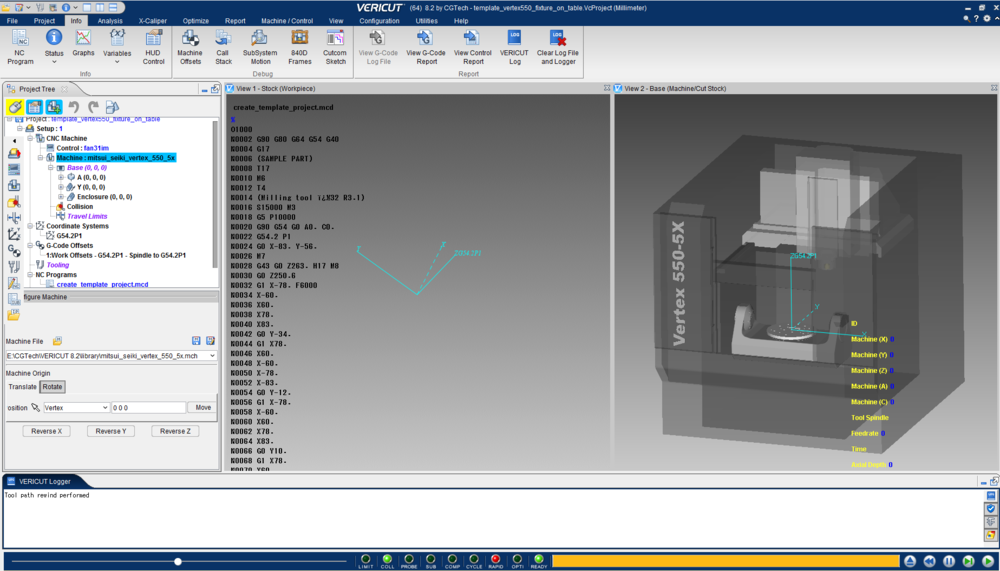
Task: Click the Reset Model eject button
Action: pos(910,561)
